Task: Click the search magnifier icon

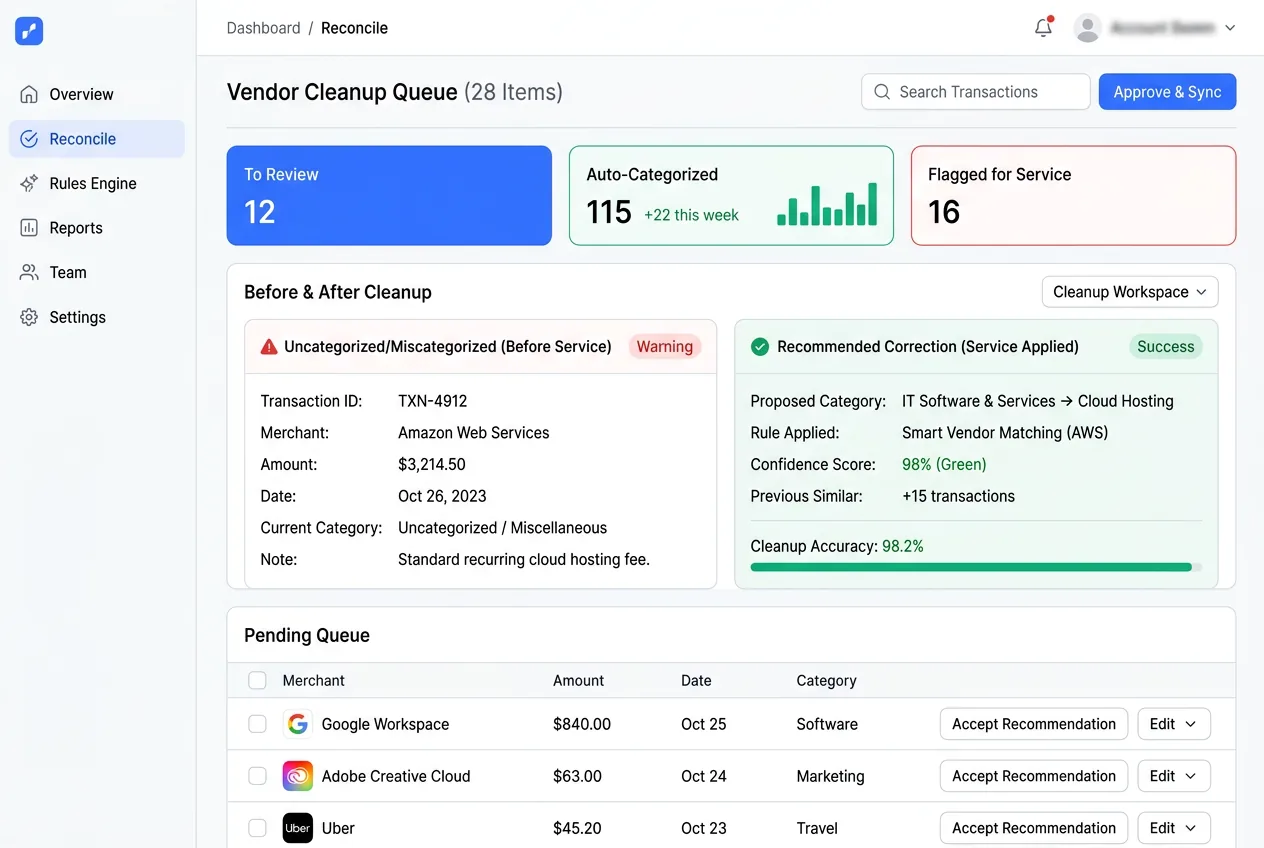Action: pos(882,92)
